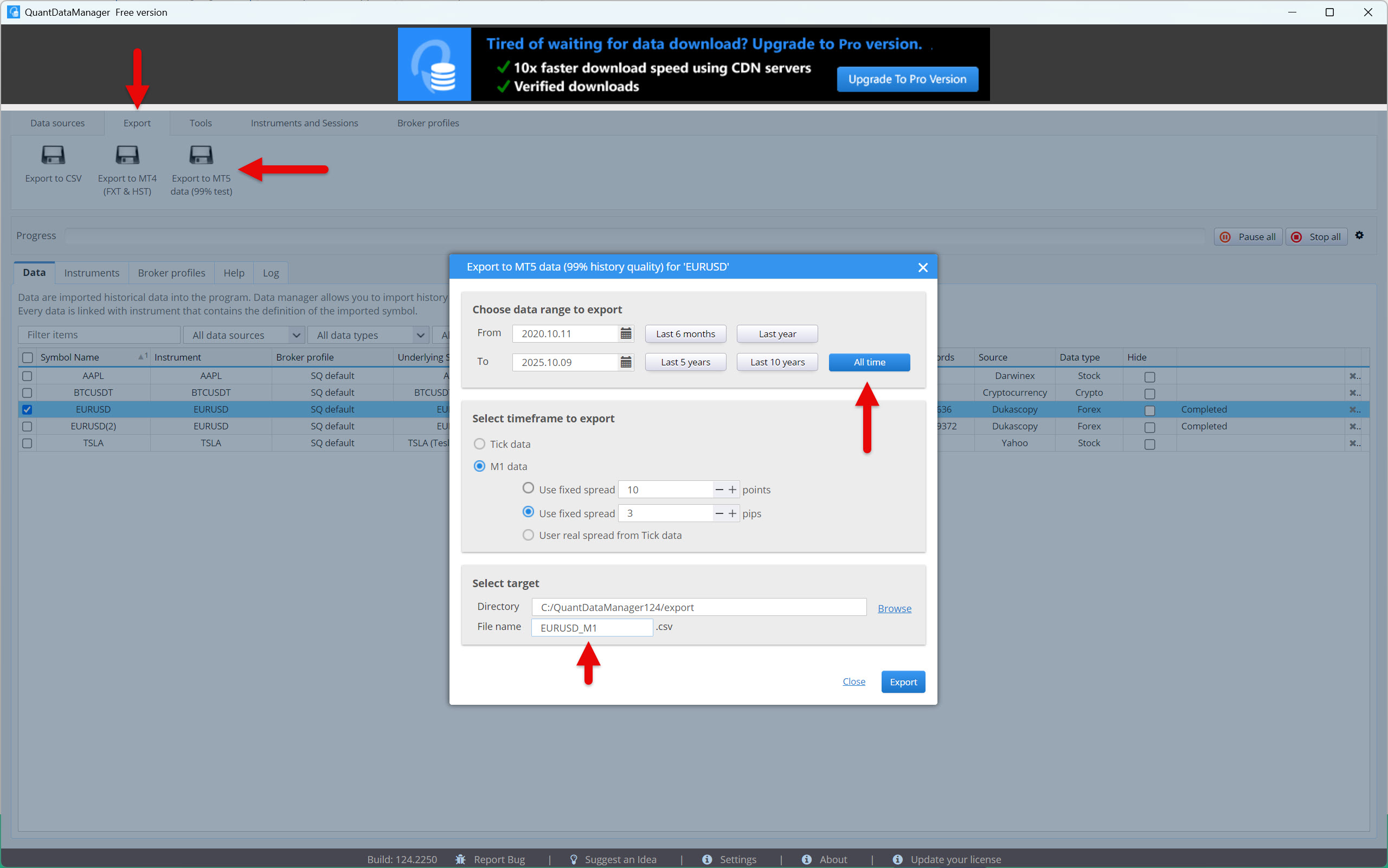This screenshot has height=868, width=1388.
Task: Open the Instruments tab
Action: pyautogui.click(x=92, y=273)
